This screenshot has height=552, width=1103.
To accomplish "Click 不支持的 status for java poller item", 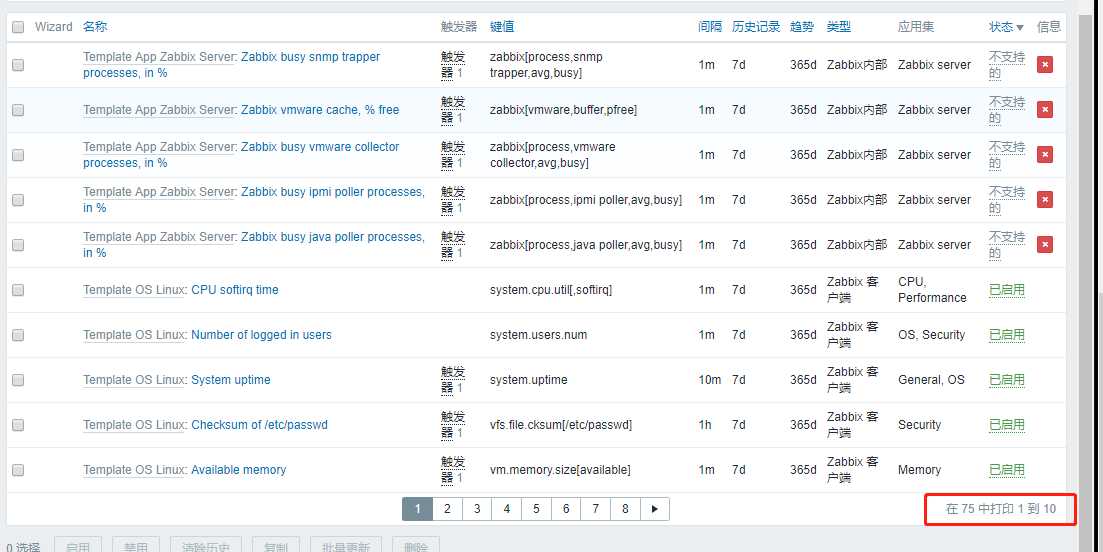I will point(1007,245).
